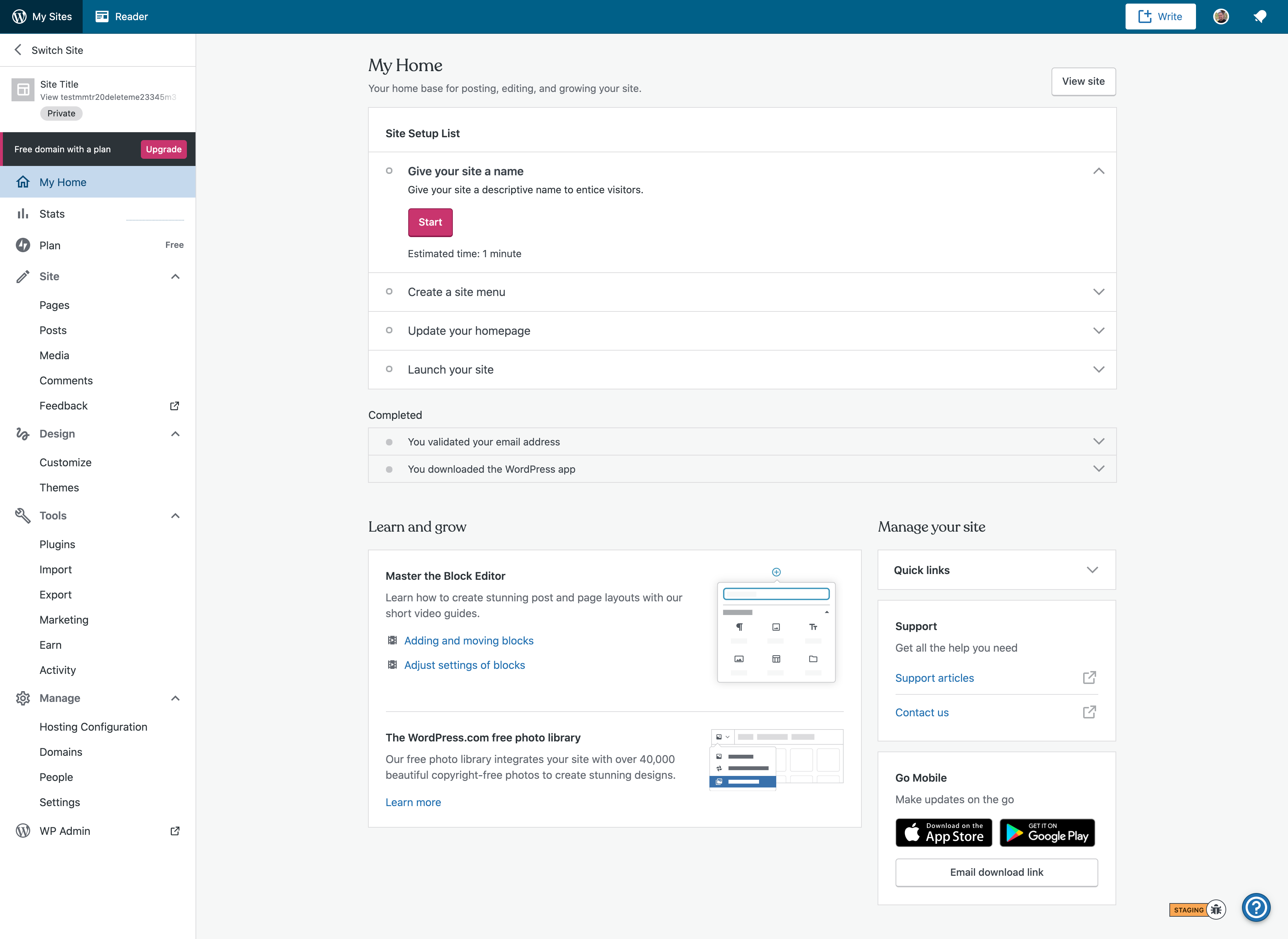Screen dimensions: 1288x939
Task: Select the Give your site a name circle
Action: coord(389,171)
